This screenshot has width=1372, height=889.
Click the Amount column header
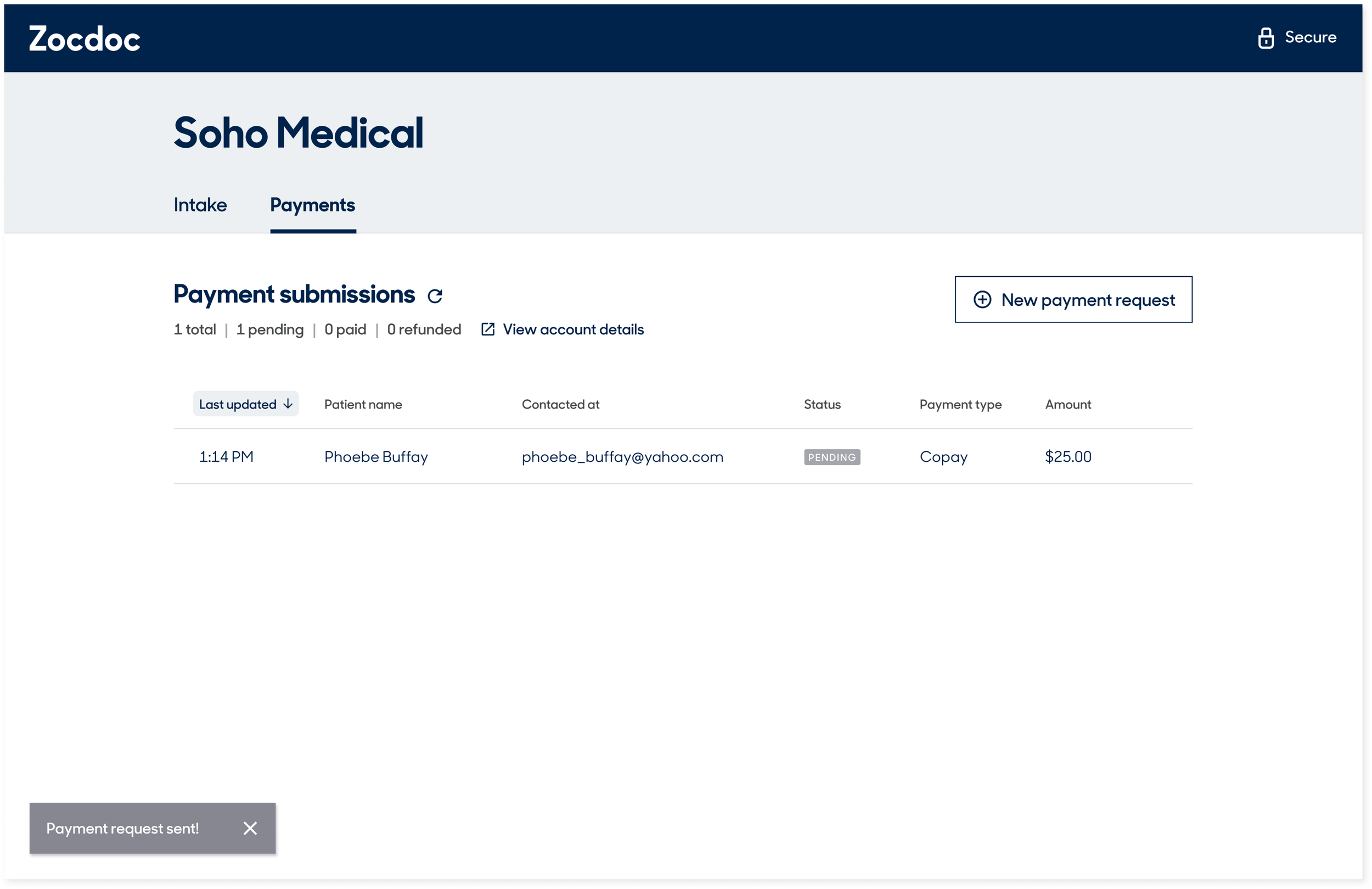(1067, 404)
